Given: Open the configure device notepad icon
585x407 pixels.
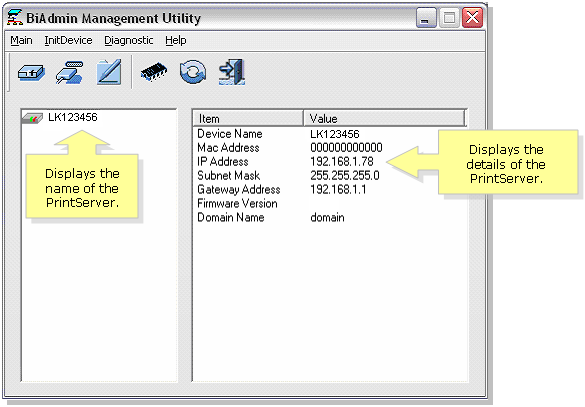Looking at the screenshot, I should pos(109,72).
